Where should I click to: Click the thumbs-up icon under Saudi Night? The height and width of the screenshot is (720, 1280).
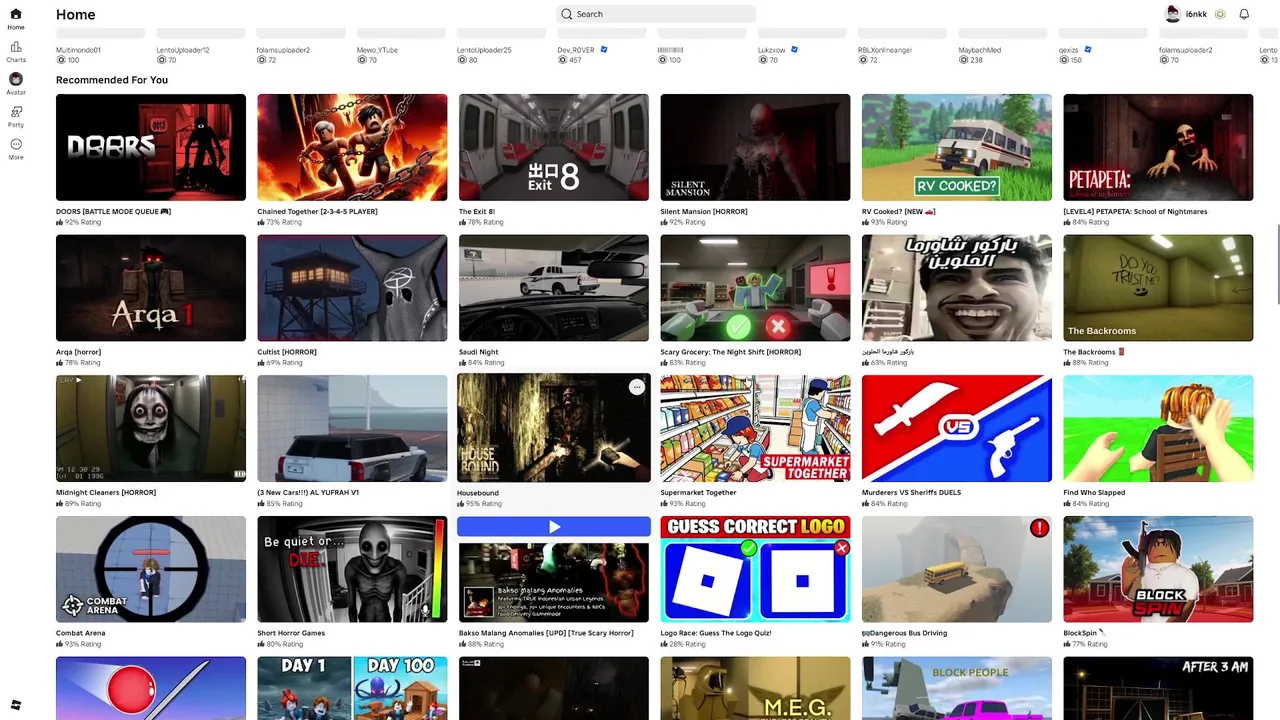coord(463,363)
